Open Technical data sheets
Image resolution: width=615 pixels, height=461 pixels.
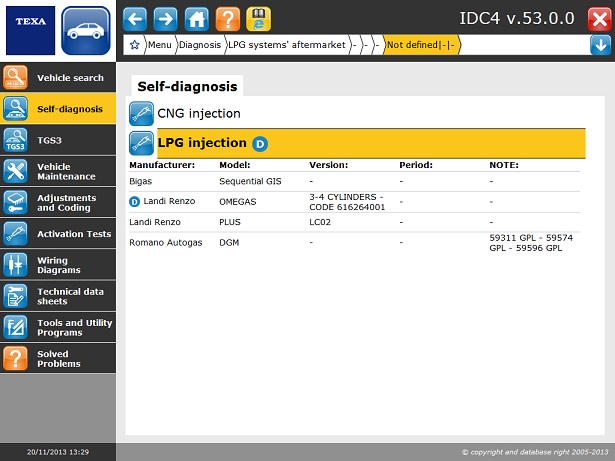pos(58,296)
